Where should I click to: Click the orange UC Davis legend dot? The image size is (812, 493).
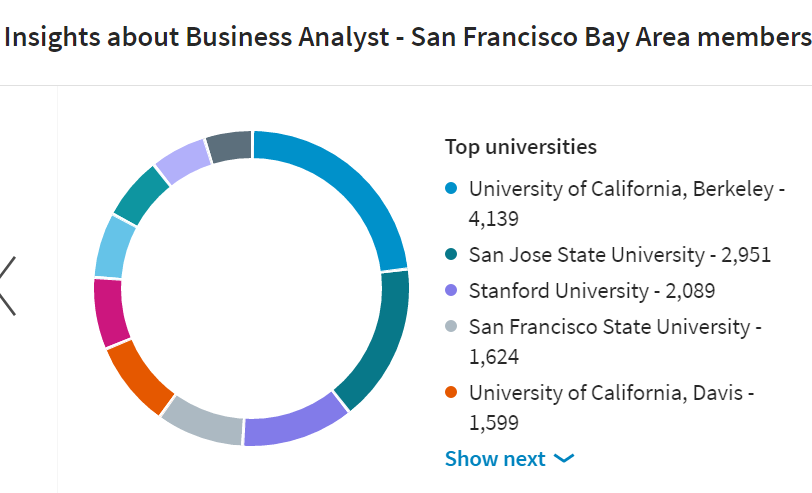point(451,392)
